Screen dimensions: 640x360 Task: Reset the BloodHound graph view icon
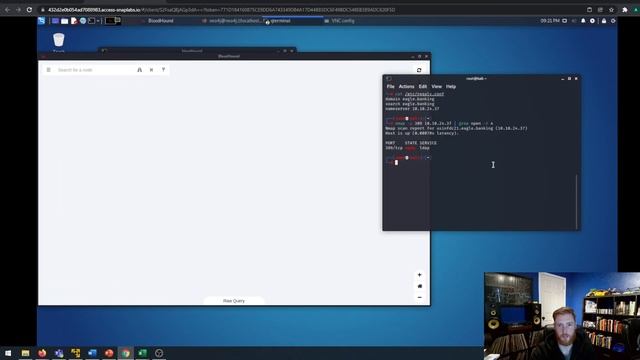419,286
